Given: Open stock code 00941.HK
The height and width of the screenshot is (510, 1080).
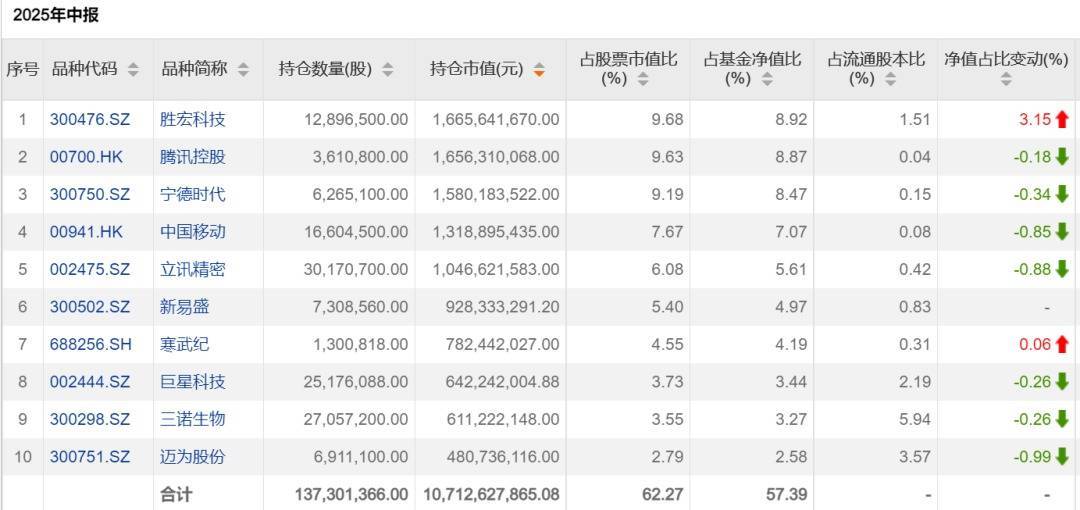Looking at the screenshot, I should pyautogui.click(x=87, y=232).
